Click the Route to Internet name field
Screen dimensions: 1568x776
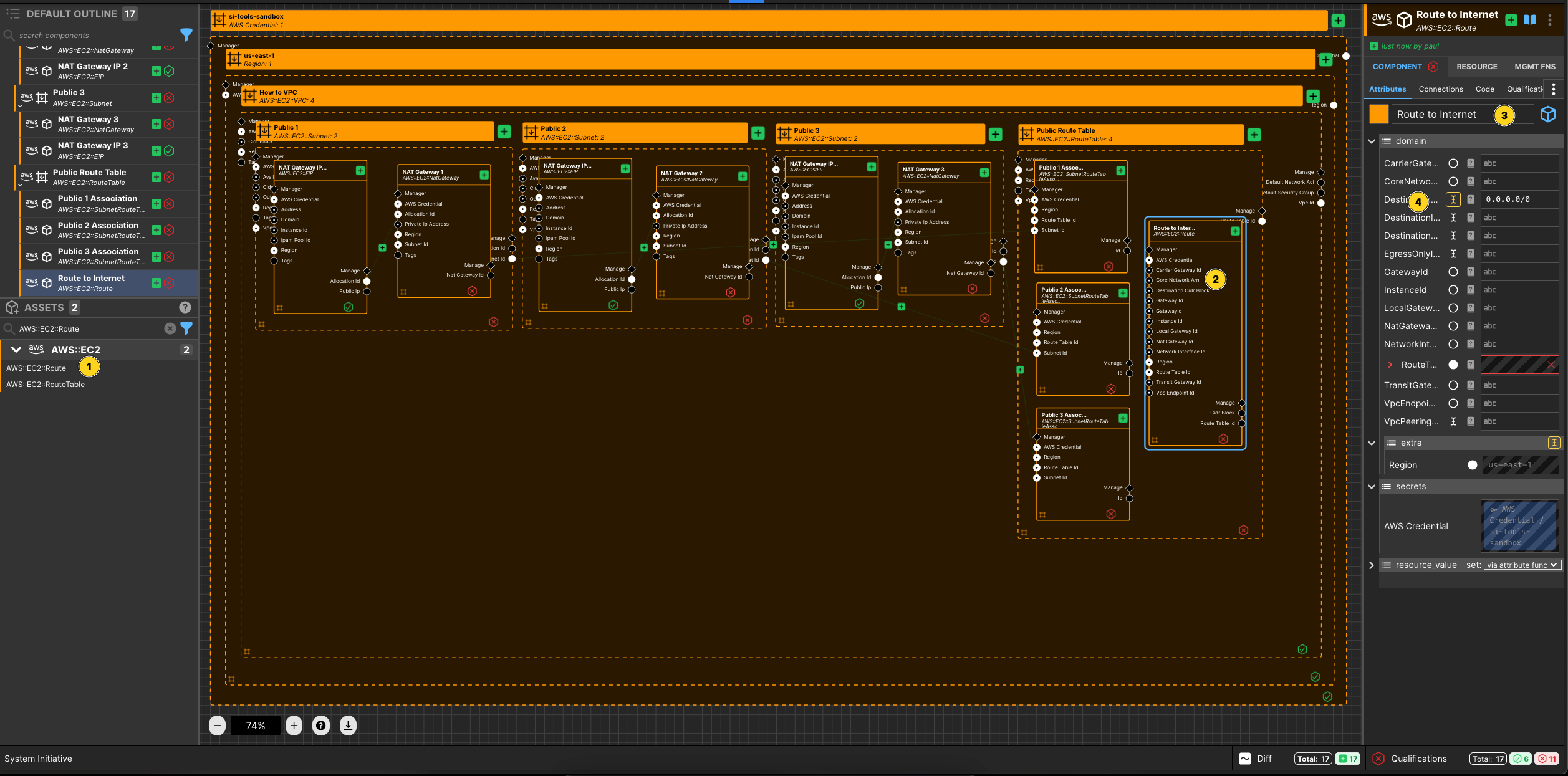[1462, 114]
